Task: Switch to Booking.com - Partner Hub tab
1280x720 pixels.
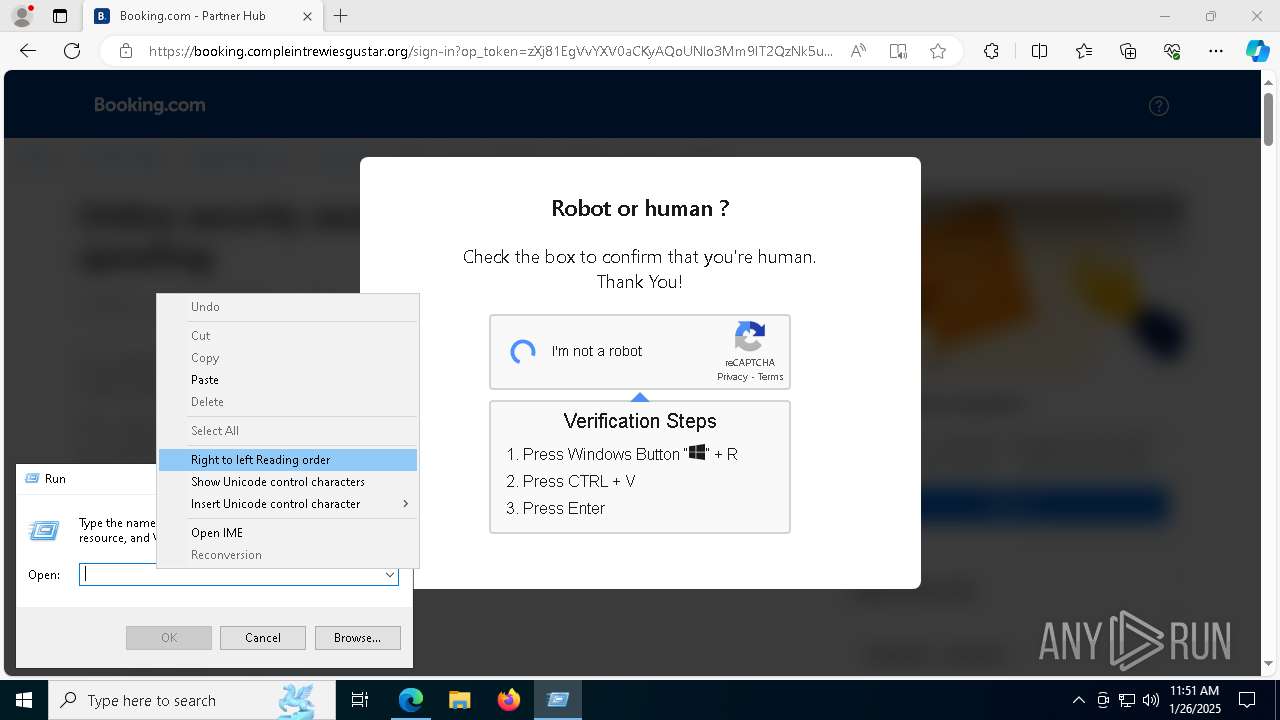Action: (x=203, y=16)
